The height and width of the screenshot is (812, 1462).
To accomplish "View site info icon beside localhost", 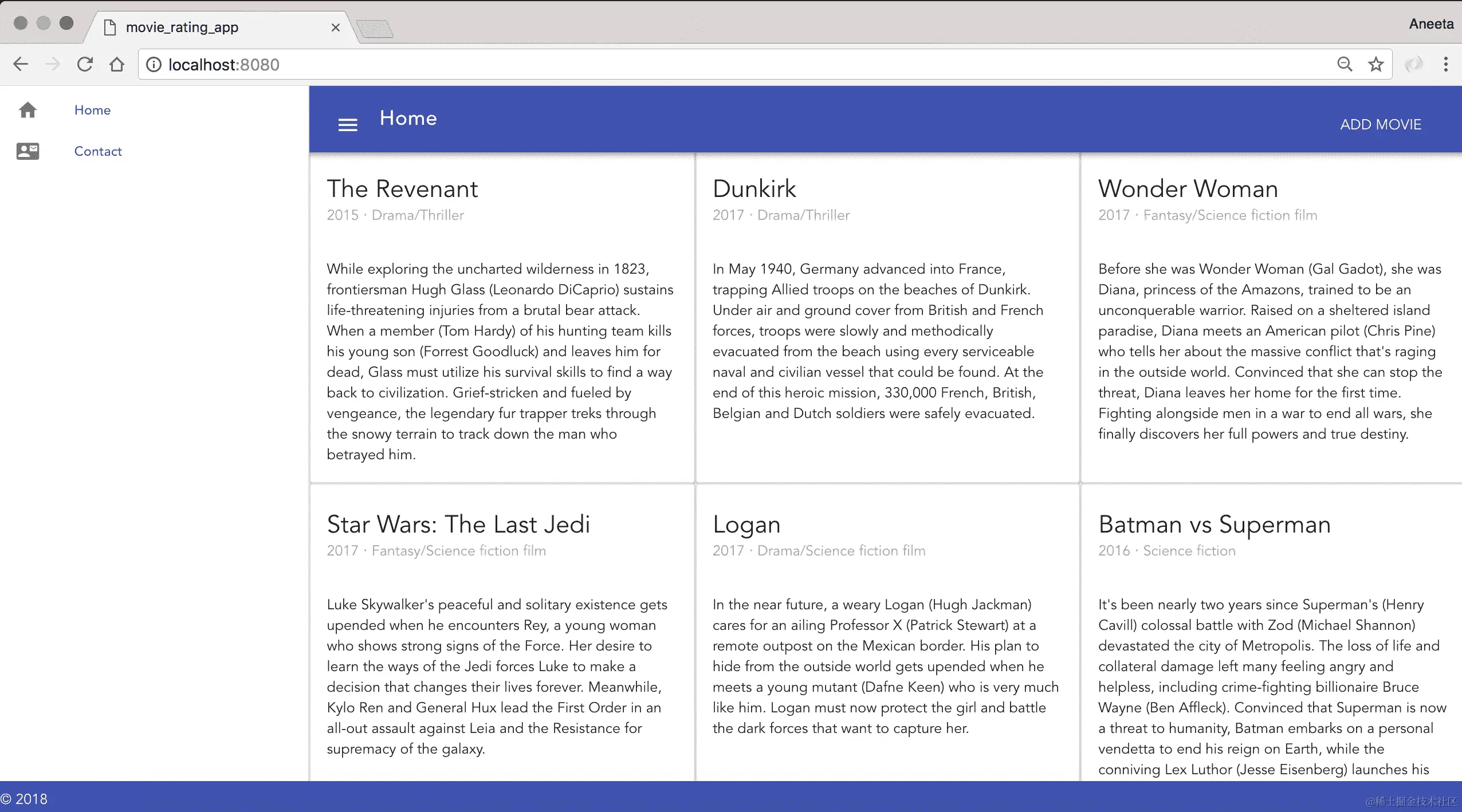I will coord(154,64).
